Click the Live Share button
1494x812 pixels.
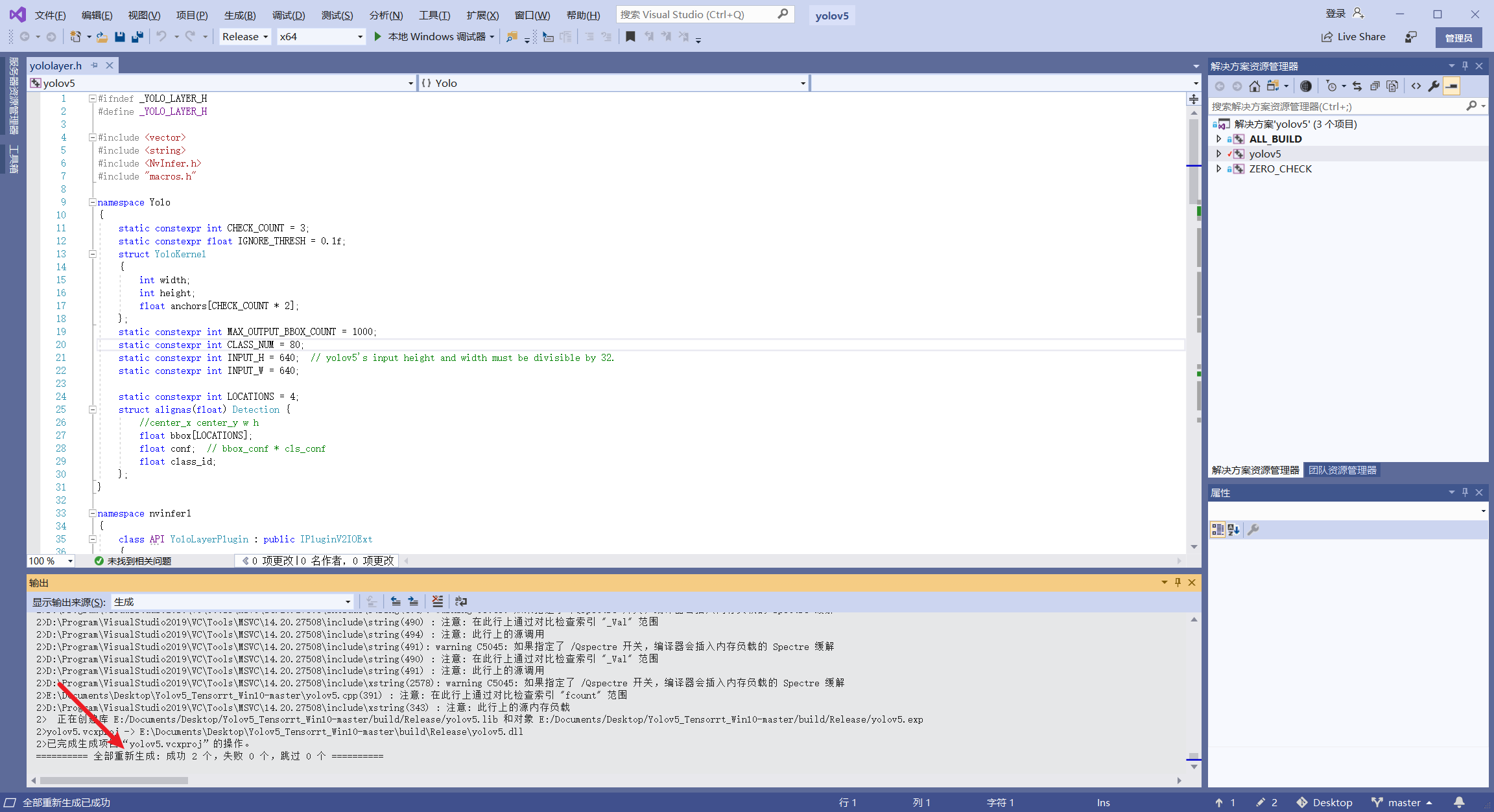[x=1353, y=37]
